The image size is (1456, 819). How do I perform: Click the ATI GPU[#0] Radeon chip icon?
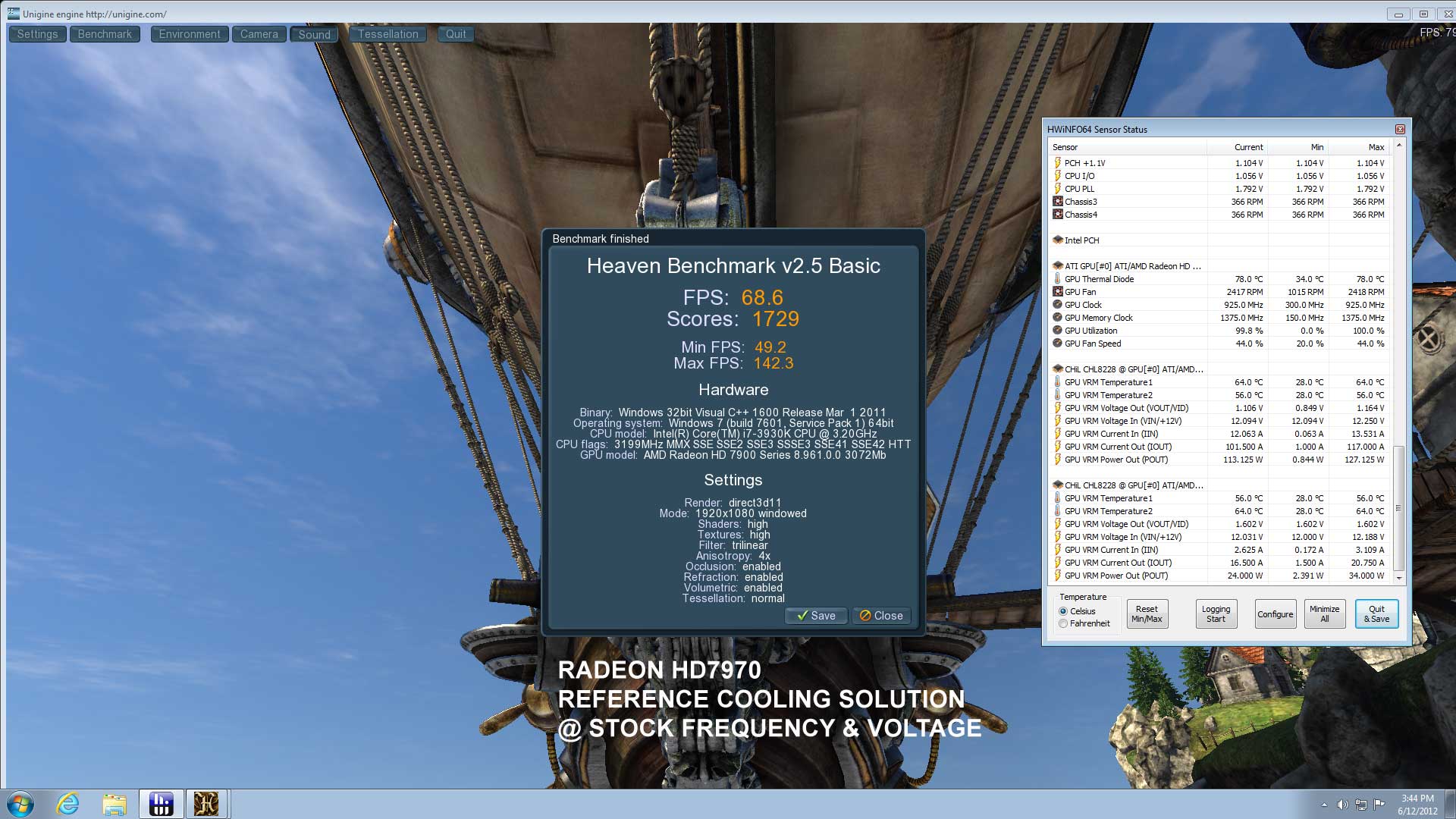click(1057, 266)
